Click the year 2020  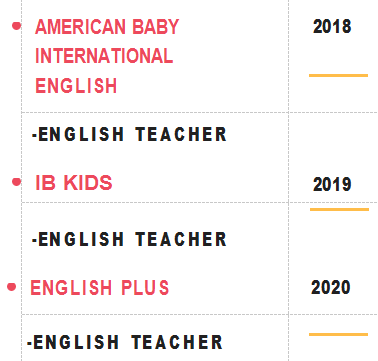coord(331,287)
